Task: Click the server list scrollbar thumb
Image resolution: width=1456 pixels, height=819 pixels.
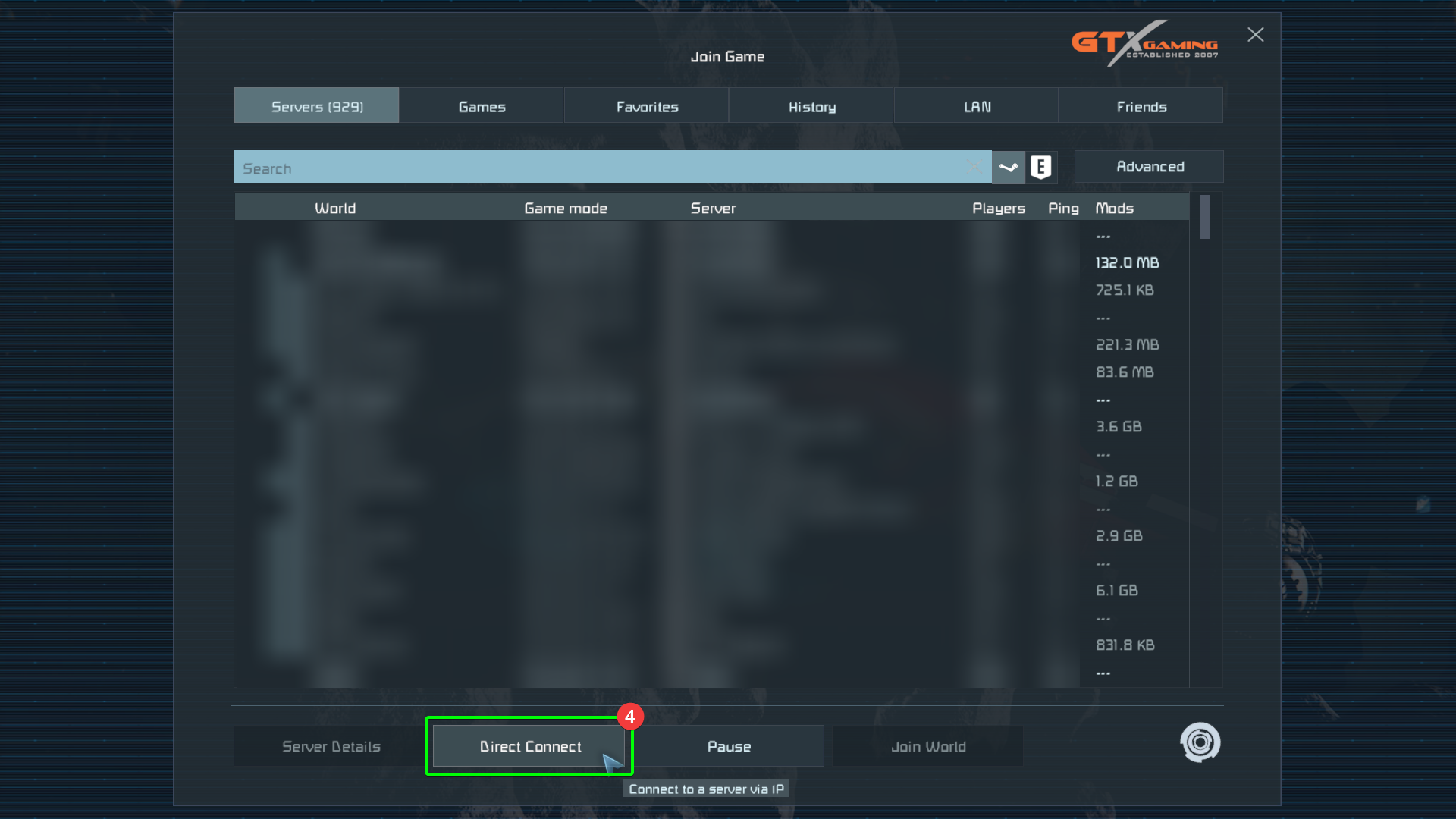Action: (1205, 217)
